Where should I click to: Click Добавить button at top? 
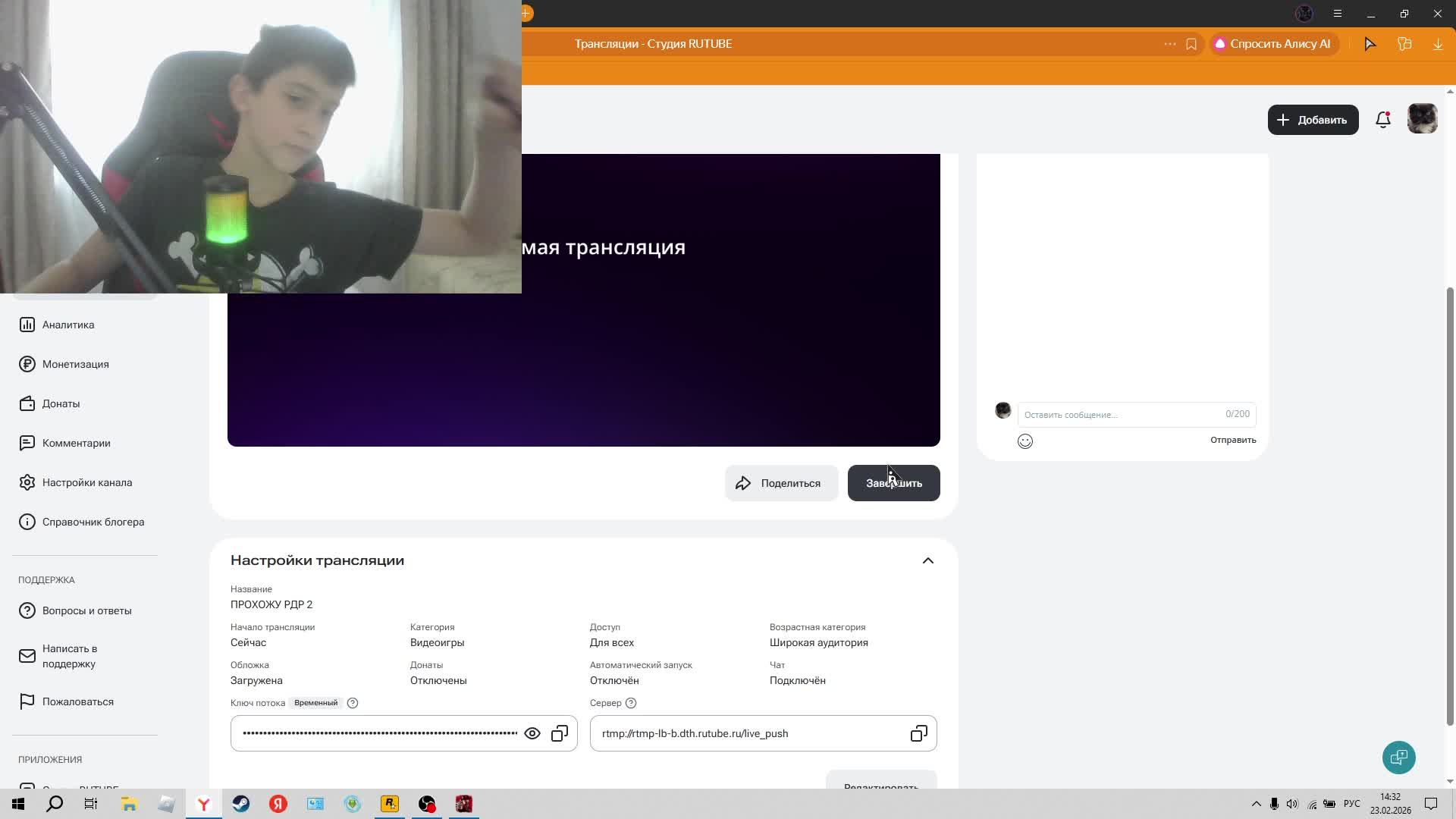point(1313,120)
